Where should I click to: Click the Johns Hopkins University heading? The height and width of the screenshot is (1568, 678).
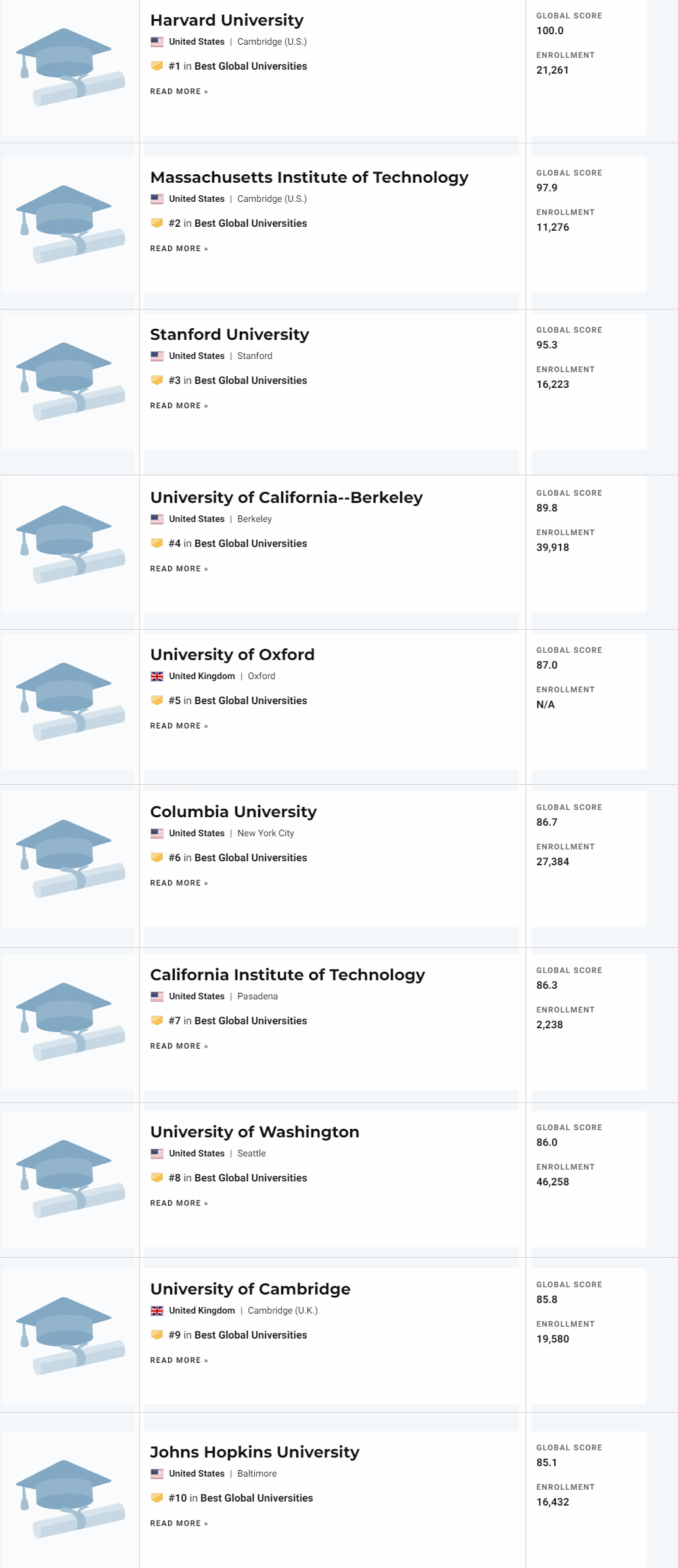point(254,1452)
